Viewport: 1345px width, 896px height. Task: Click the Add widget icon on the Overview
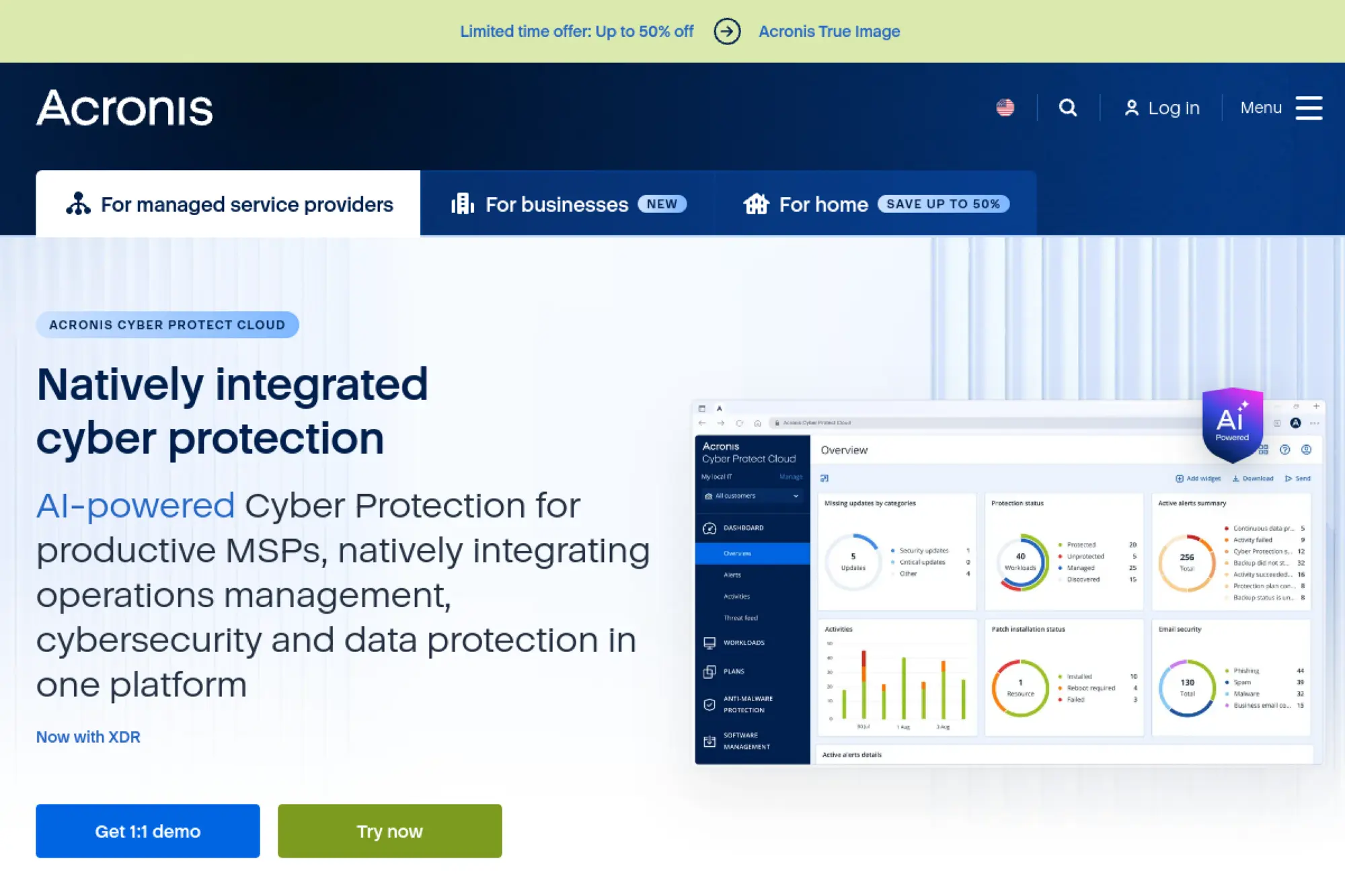[x=1180, y=479]
